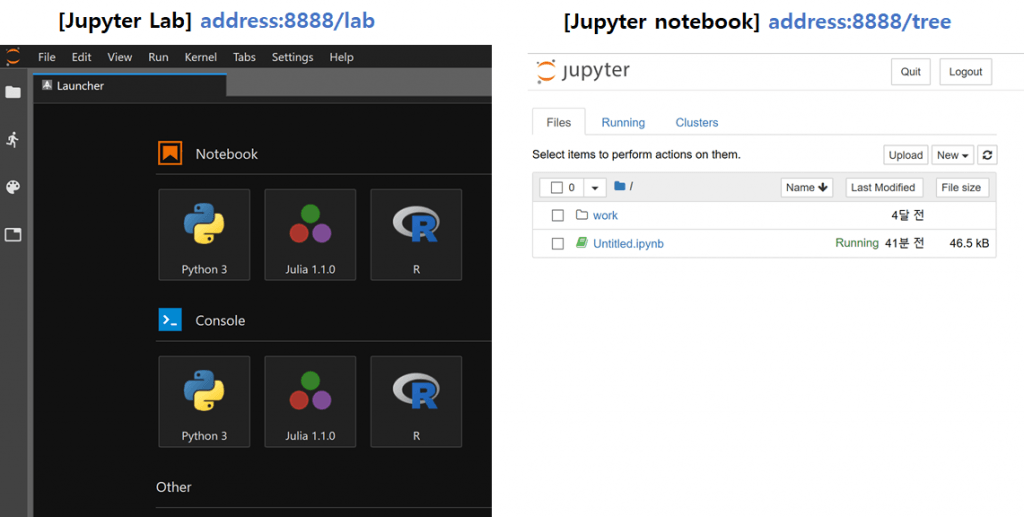Viewport: 1024px width, 517px height.
Task: Open the Untitled.ipynb notebook link
Action: pyautogui.click(x=628, y=243)
